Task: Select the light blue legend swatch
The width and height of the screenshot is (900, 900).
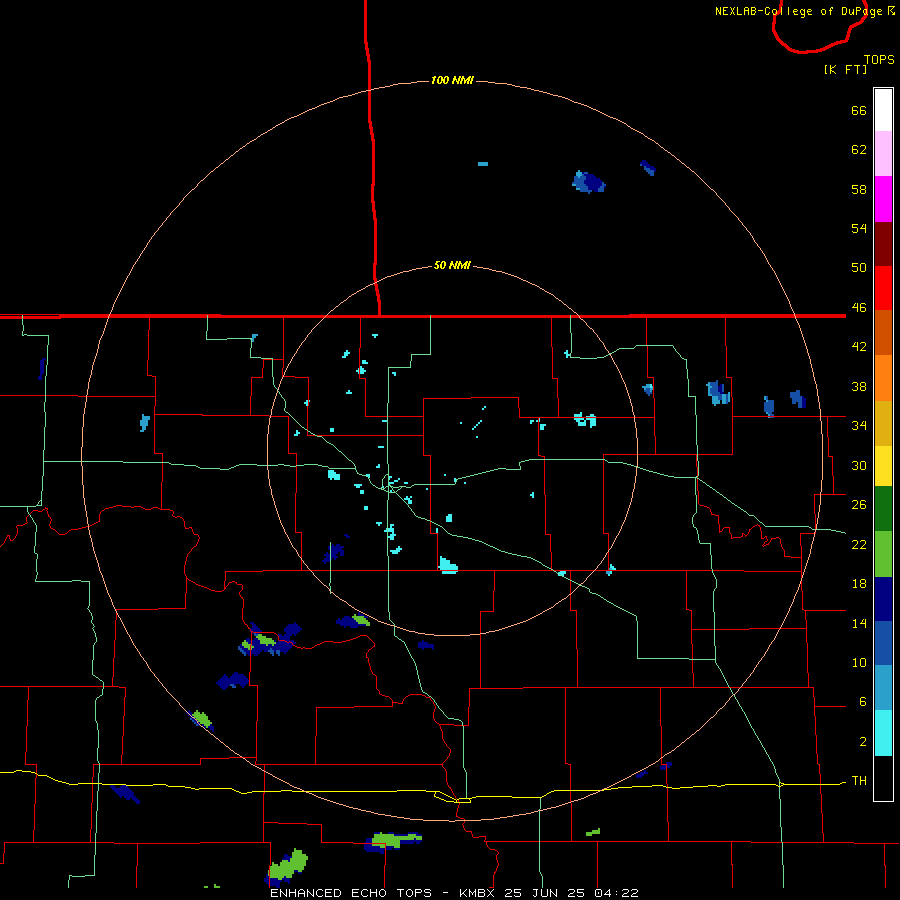Action: [x=883, y=688]
